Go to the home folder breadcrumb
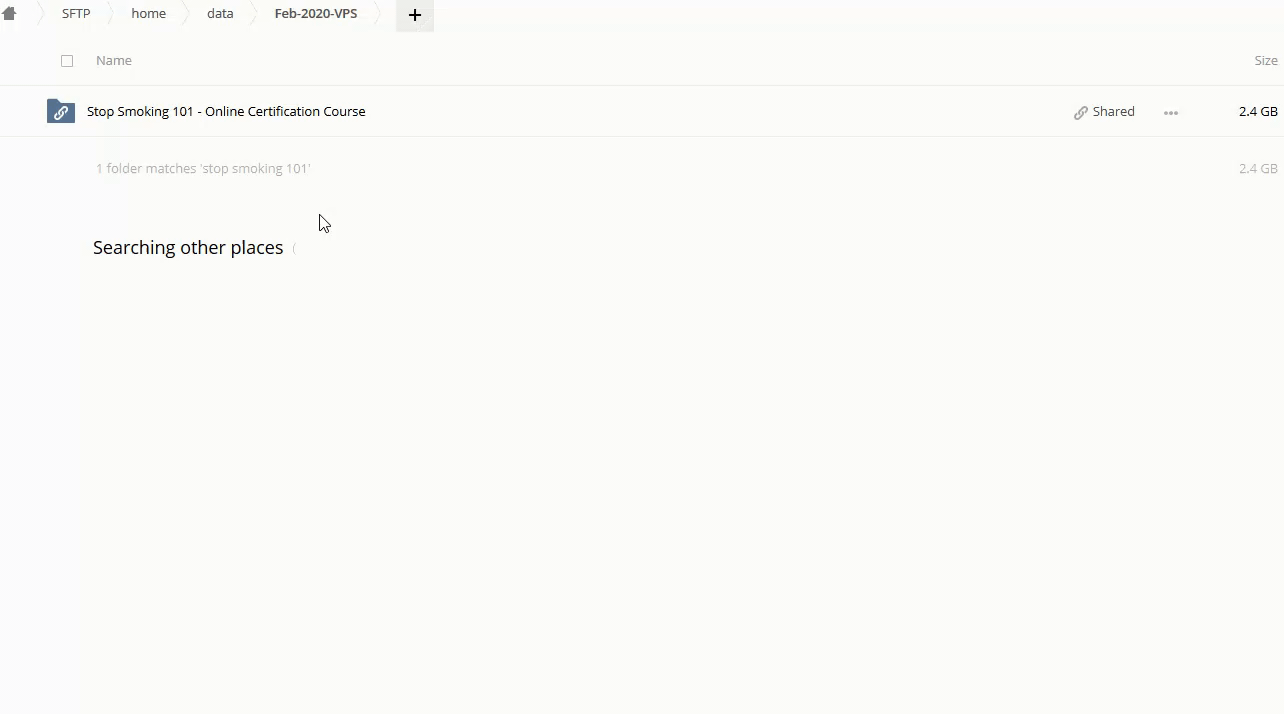The height and width of the screenshot is (714, 1284). pyautogui.click(x=148, y=14)
